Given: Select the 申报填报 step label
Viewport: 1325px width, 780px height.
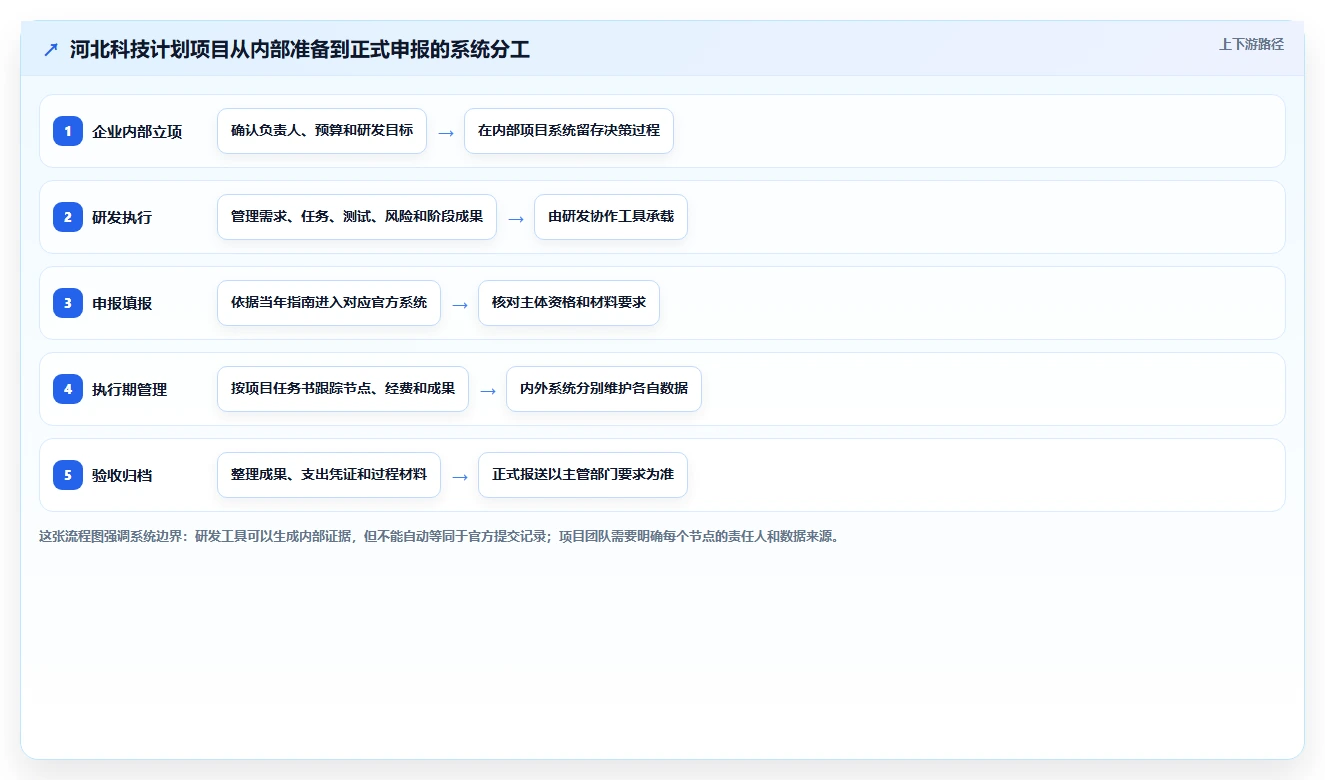Looking at the screenshot, I should pyautogui.click(x=122, y=303).
